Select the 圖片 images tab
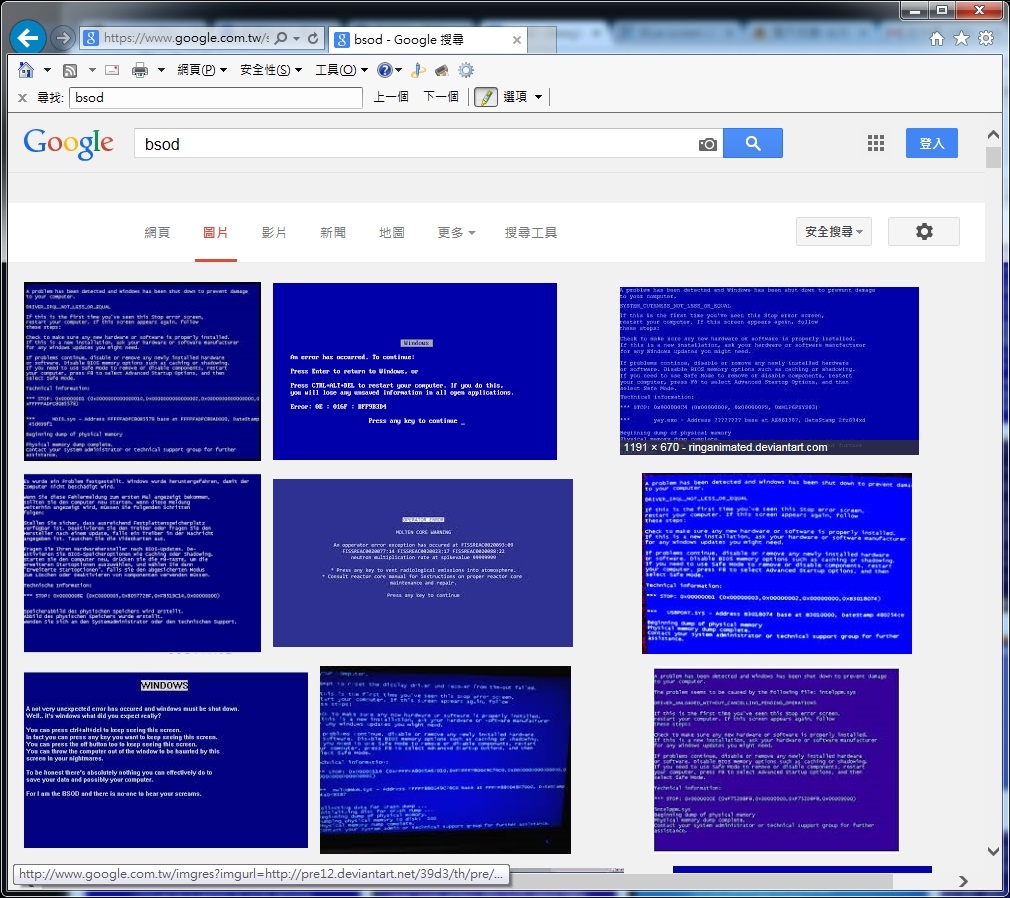 pos(216,233)
